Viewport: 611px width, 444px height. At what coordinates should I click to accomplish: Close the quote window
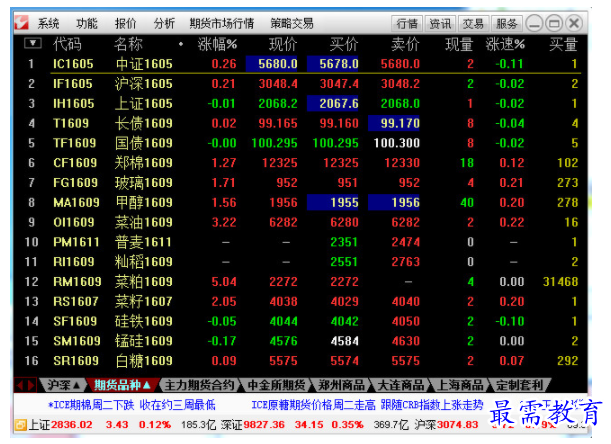(574, 24)
